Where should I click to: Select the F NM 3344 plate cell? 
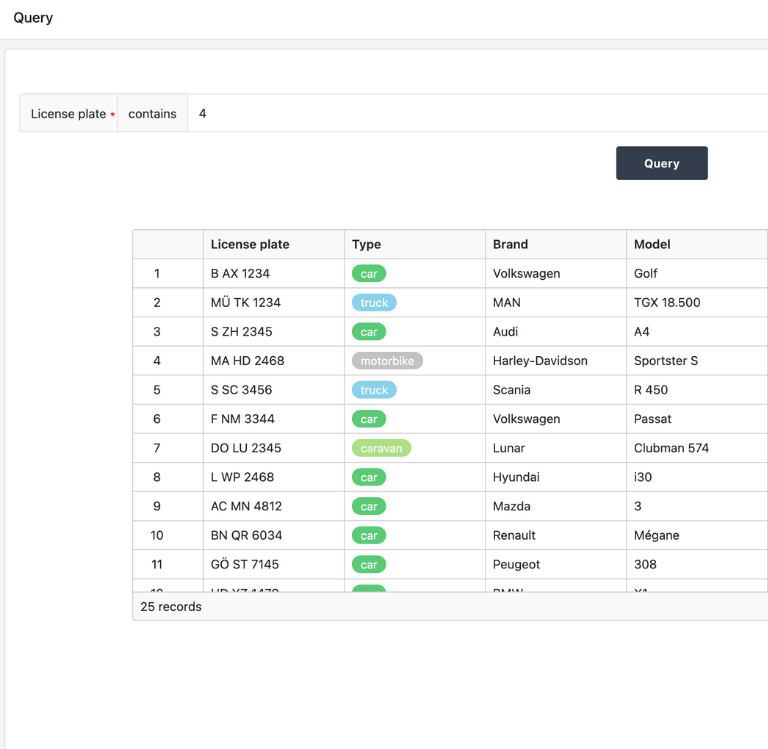point(274,419)
